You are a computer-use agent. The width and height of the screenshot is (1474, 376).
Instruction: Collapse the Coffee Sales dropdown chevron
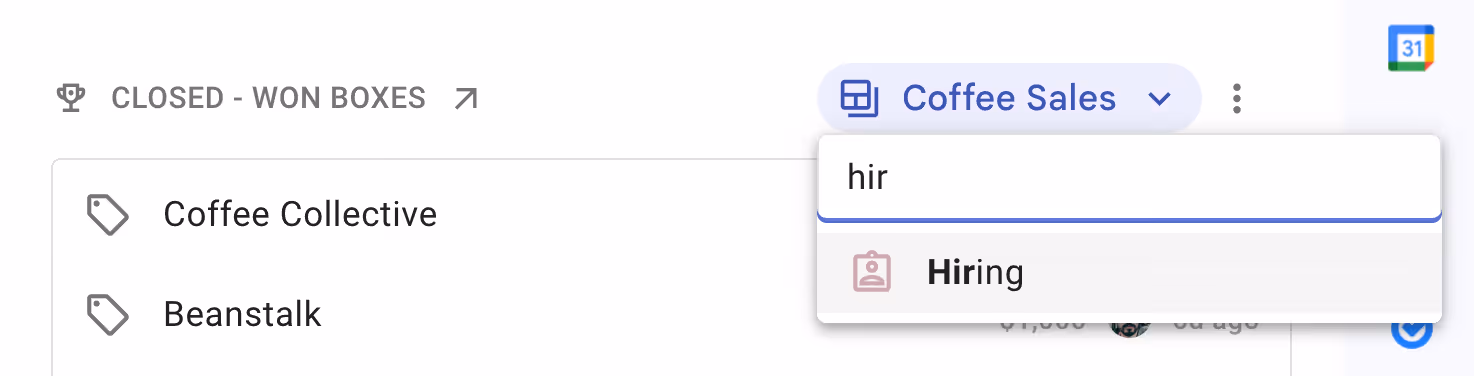(1158, 98)
